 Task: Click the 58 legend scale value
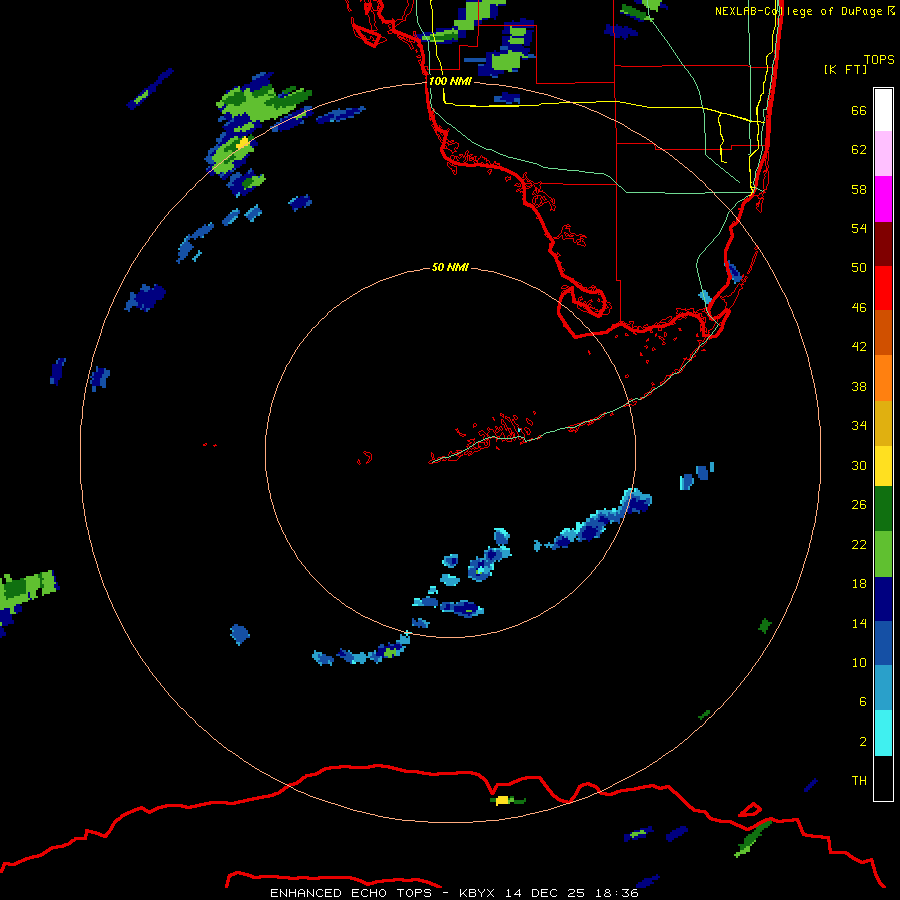click(x=859, y=189)
